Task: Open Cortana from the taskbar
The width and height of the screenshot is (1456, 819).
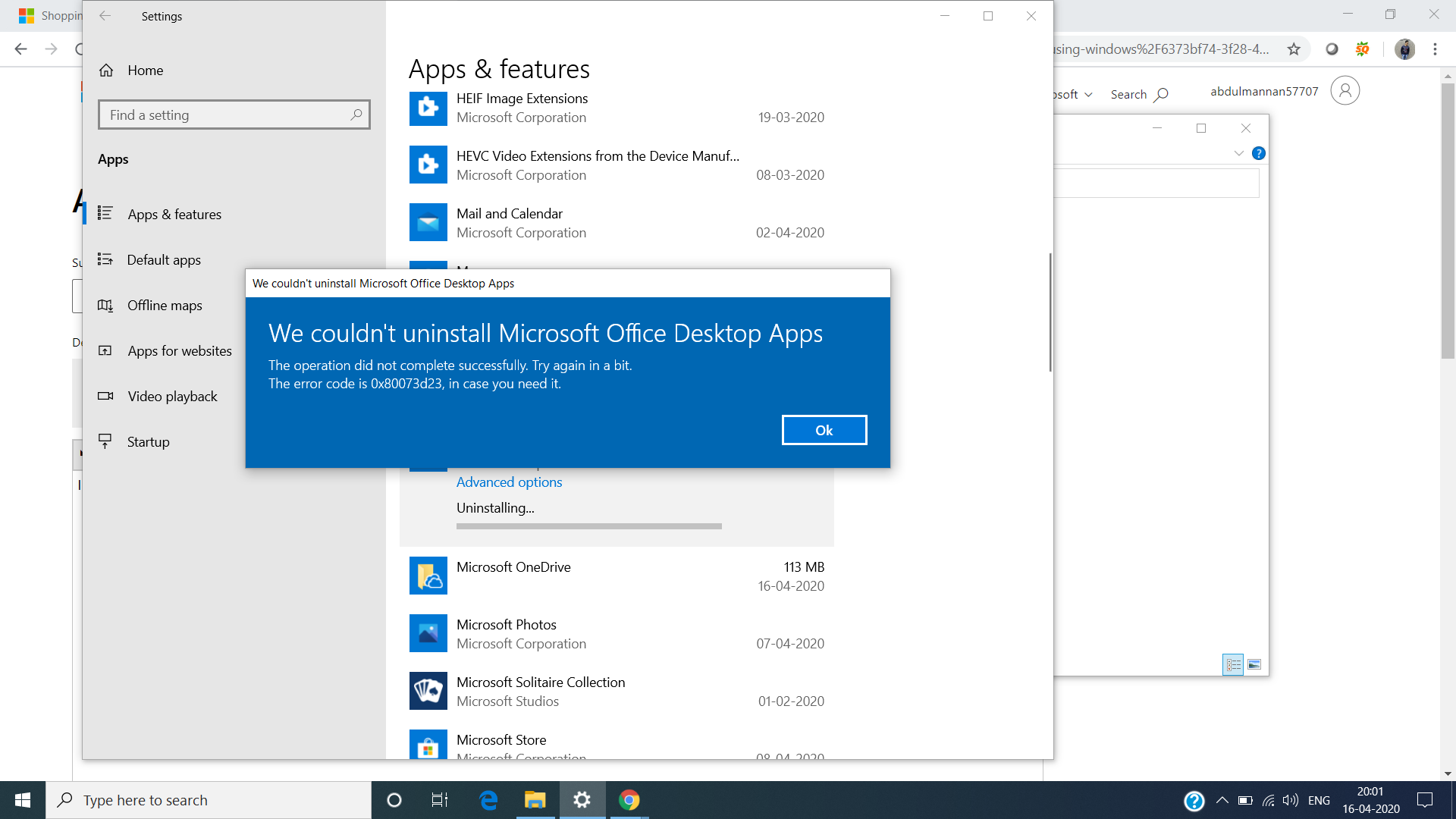Action: point(394,800)
